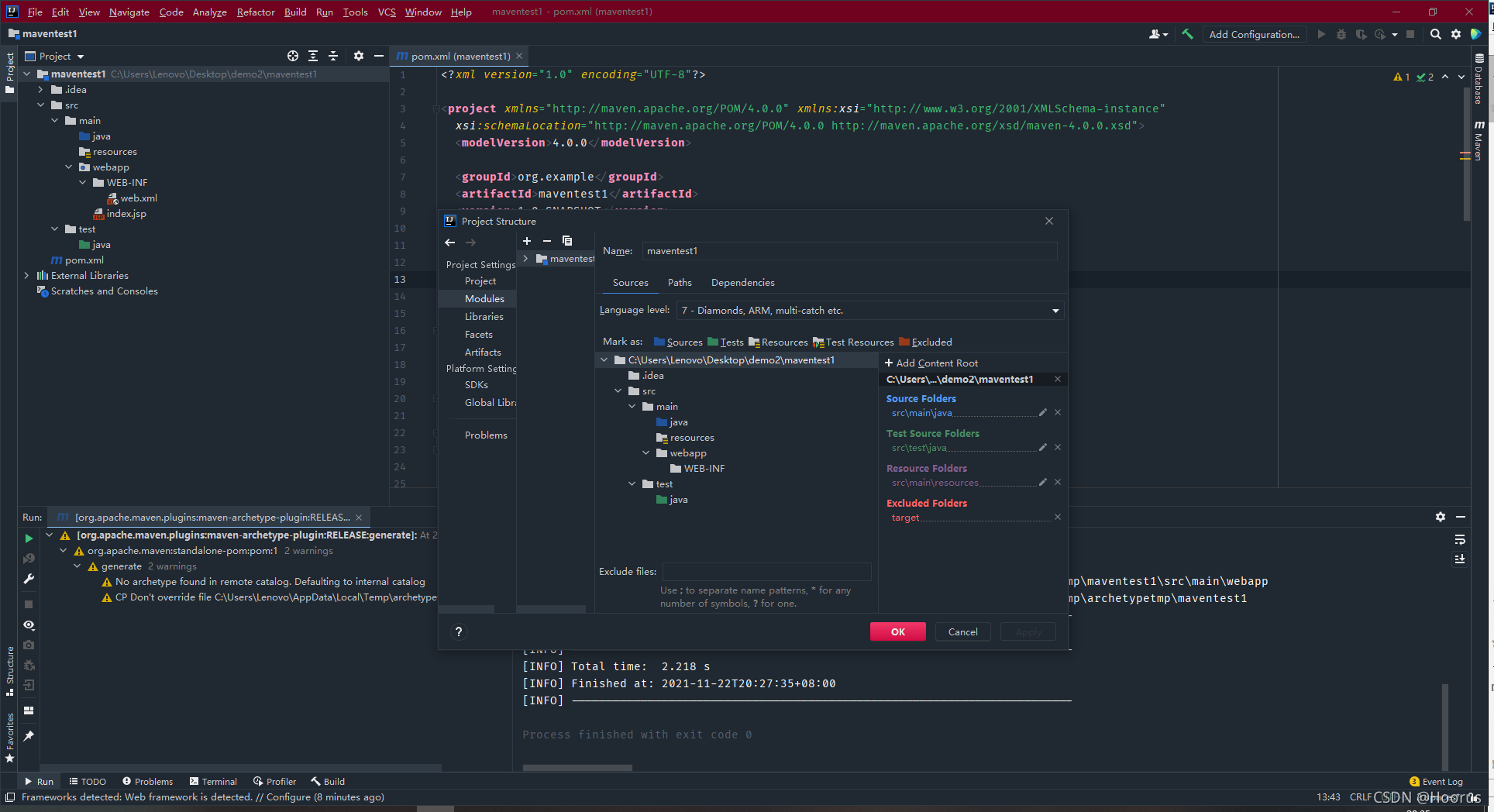Click pin tab icon in Run panel
The height and width of the screenshot is (812, 1494).
[x=29, y=736]
